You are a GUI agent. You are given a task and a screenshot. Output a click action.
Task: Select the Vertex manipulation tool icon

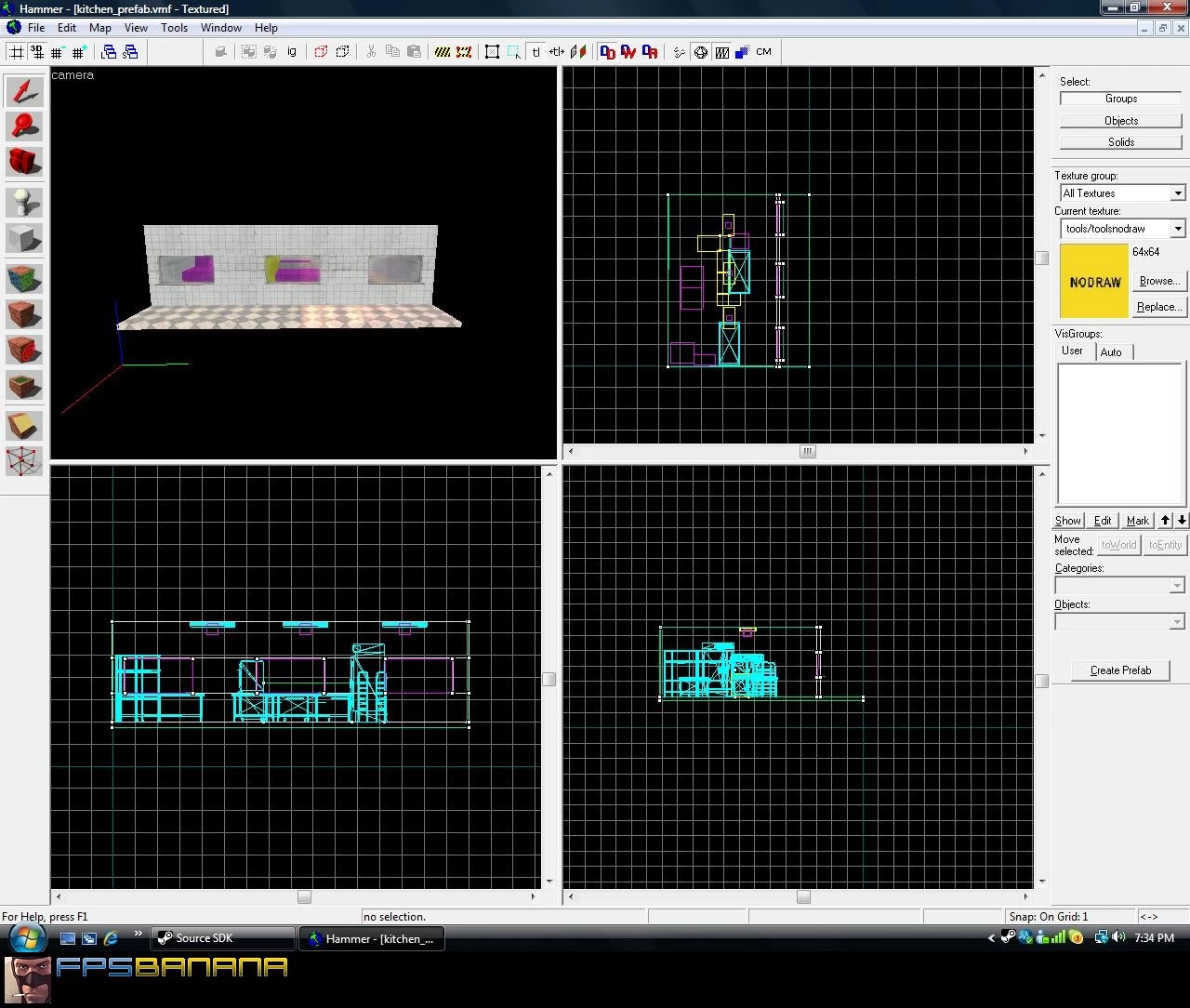click(x=24, y=461)
